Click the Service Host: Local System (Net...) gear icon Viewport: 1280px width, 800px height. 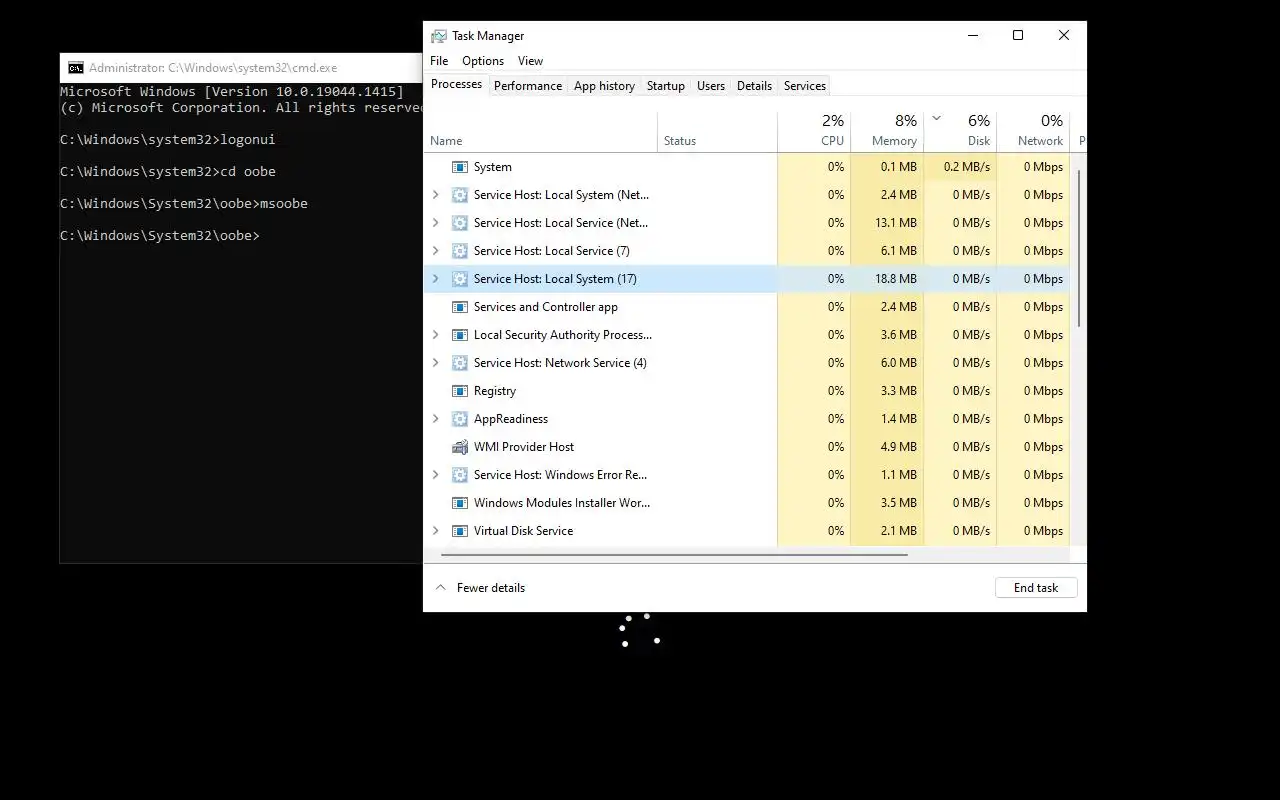click(460, 195)
